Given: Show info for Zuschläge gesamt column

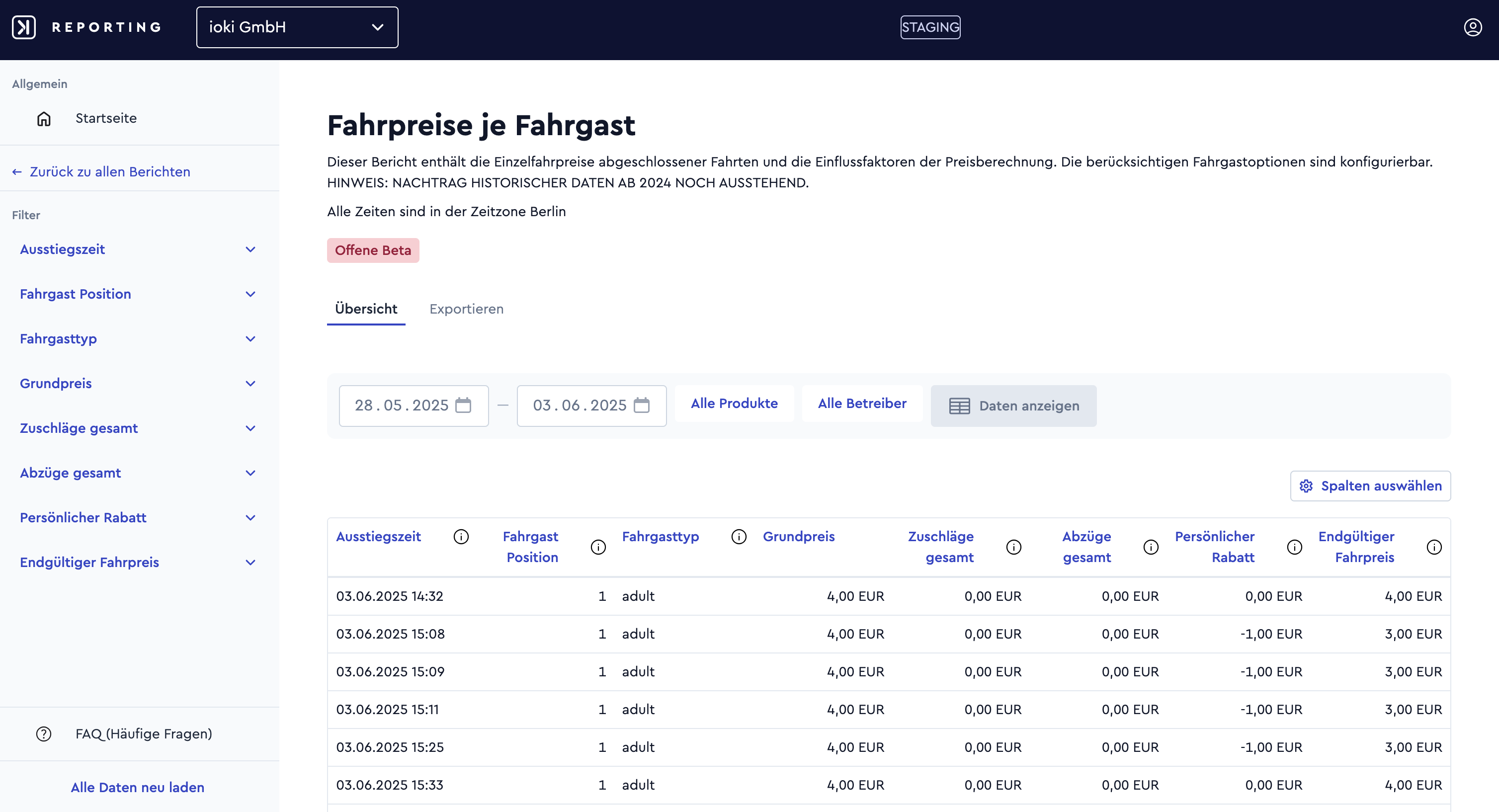Looking at the screenshot, I should tap(1014, 547).
